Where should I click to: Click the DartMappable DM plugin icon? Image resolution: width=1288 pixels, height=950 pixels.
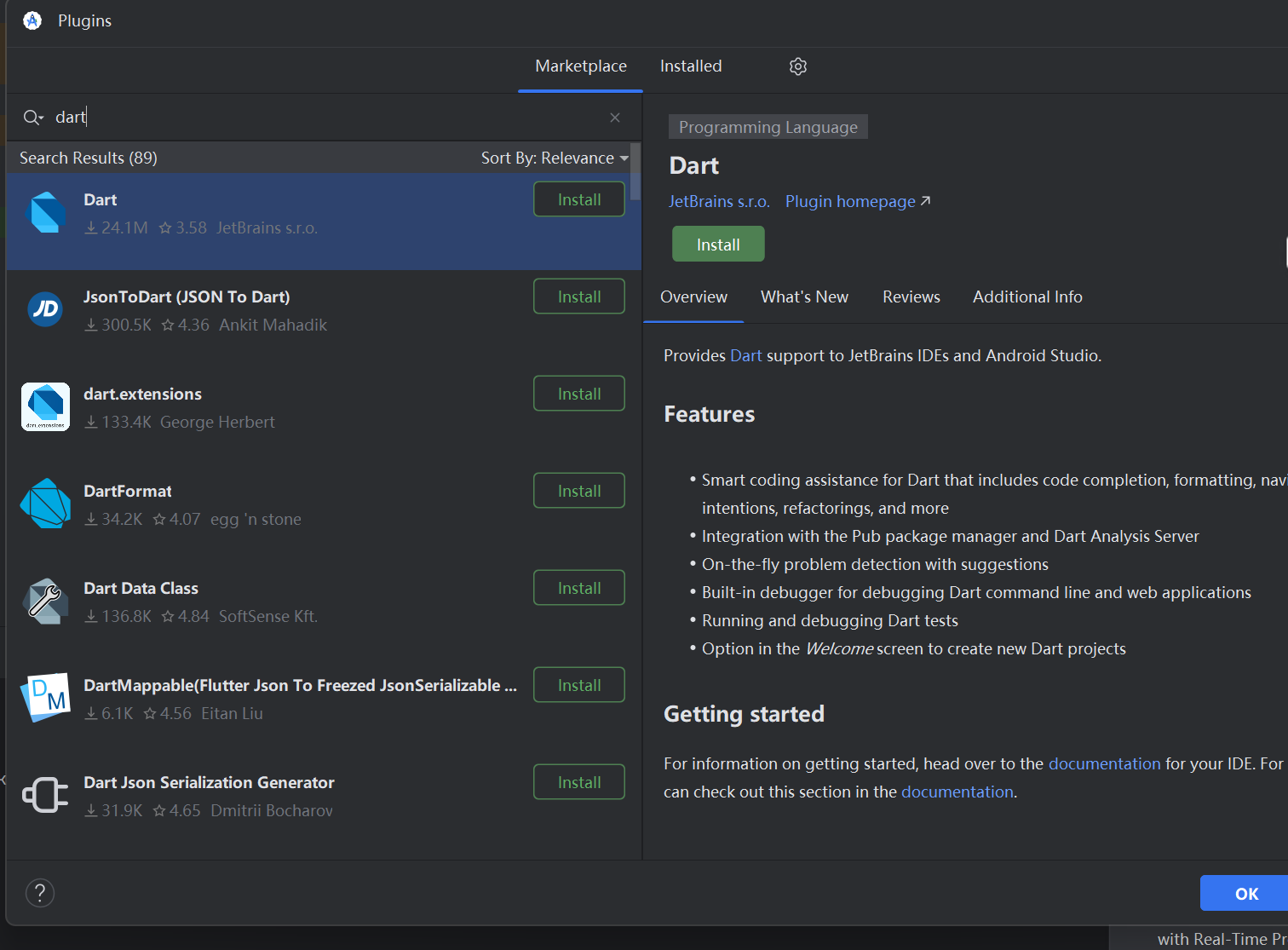pos(45,698)
